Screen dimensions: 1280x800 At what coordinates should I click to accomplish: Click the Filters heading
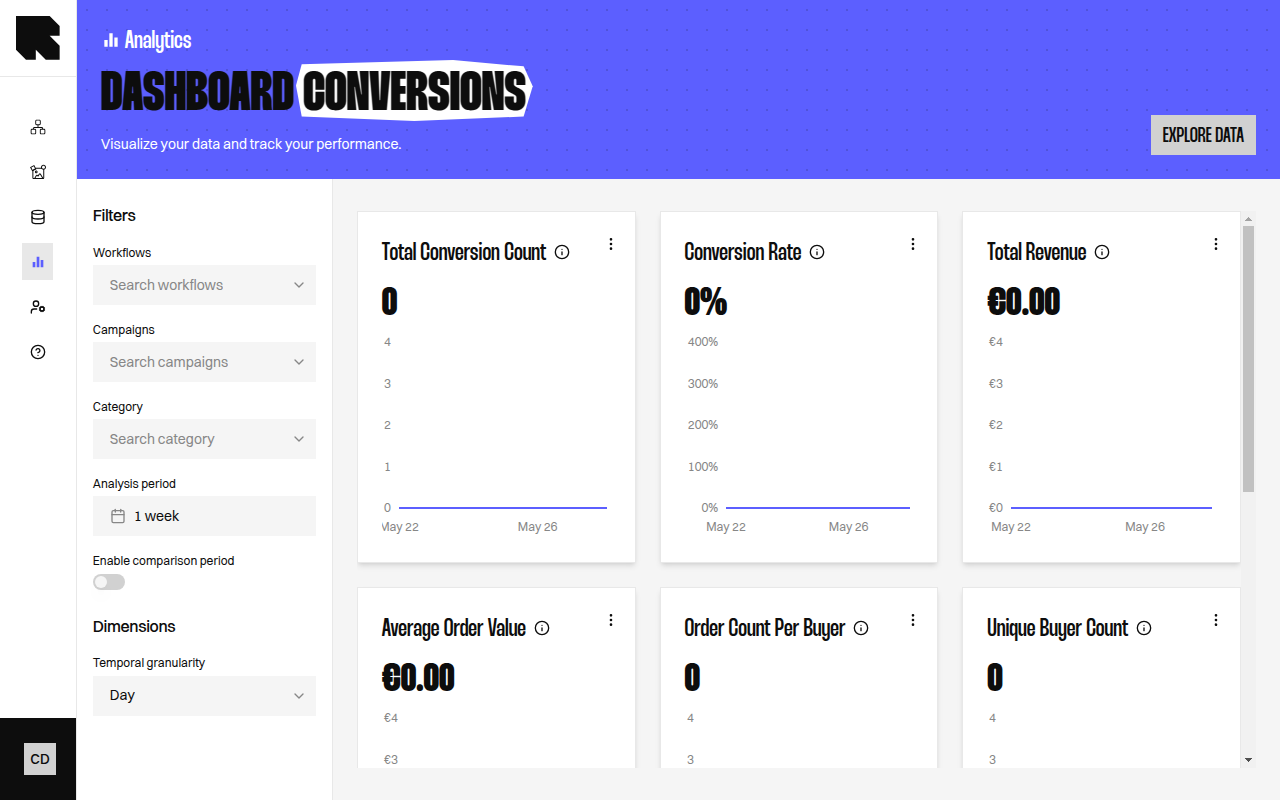(x=114, y=215)
